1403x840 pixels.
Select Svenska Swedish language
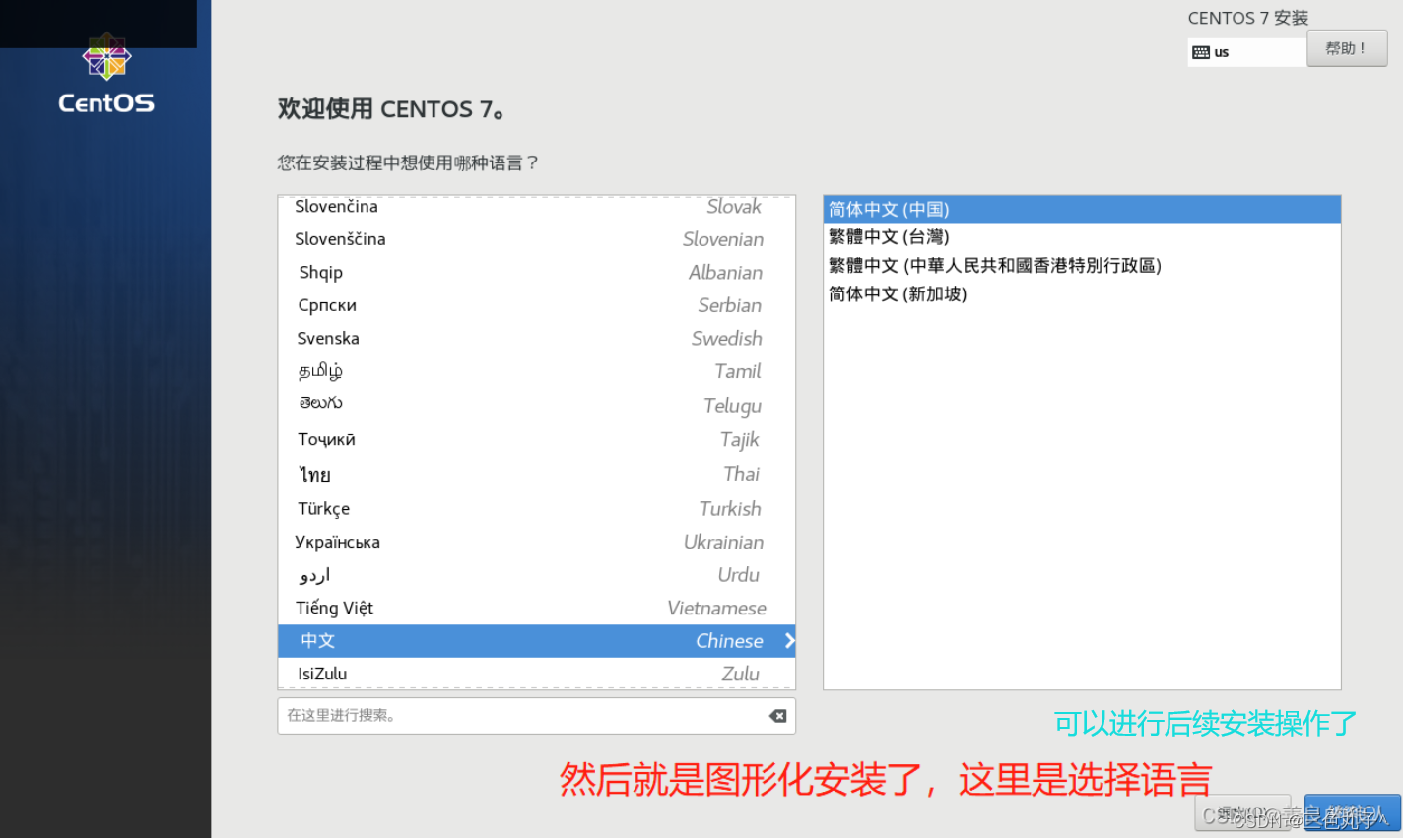click(536, 339)
